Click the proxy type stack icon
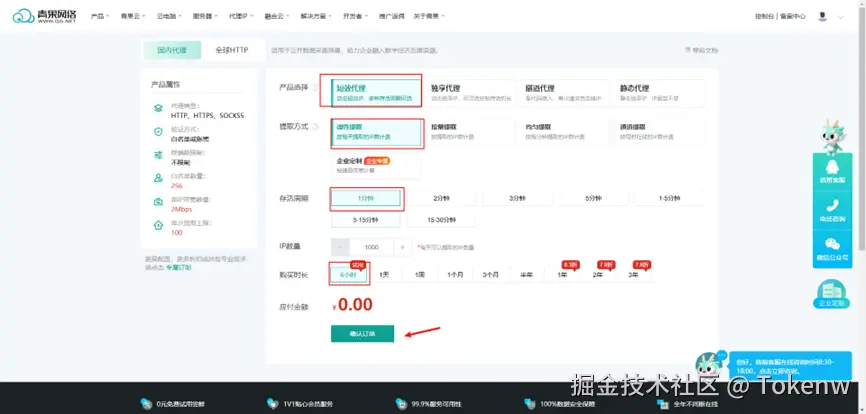Viewport: 866px width, 414px height. coord(159,109)
